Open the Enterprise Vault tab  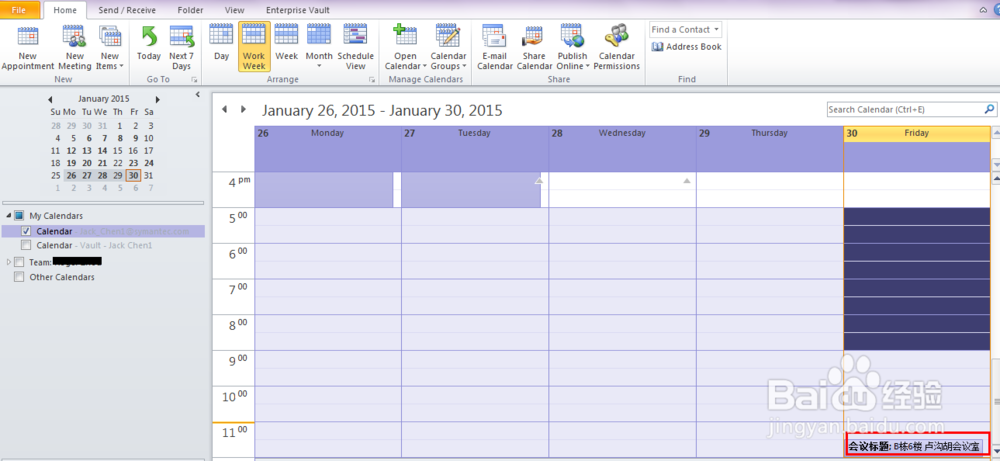click(x=298, y=10)
